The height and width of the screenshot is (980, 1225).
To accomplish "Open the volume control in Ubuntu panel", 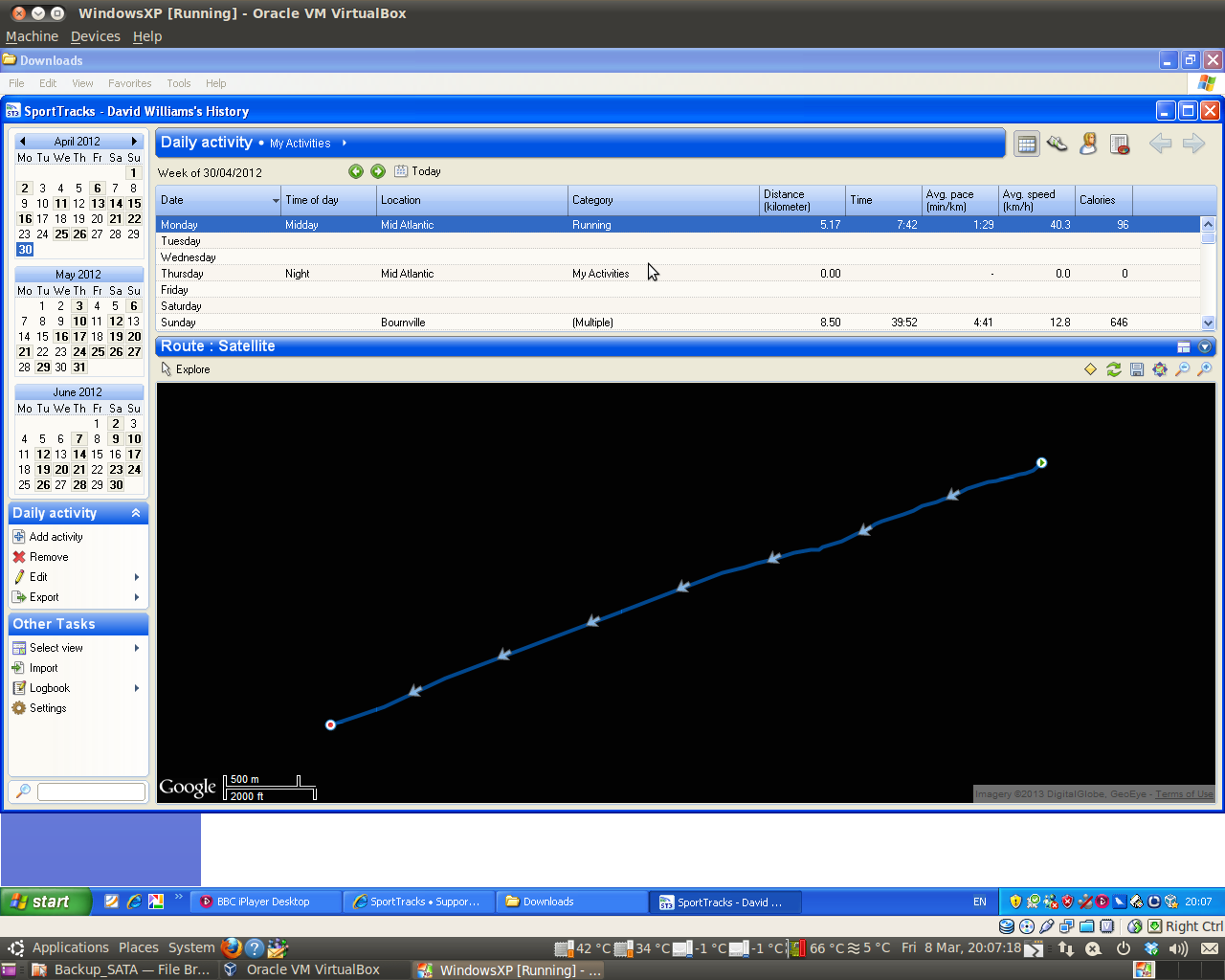I will [x=1179, y=948].
